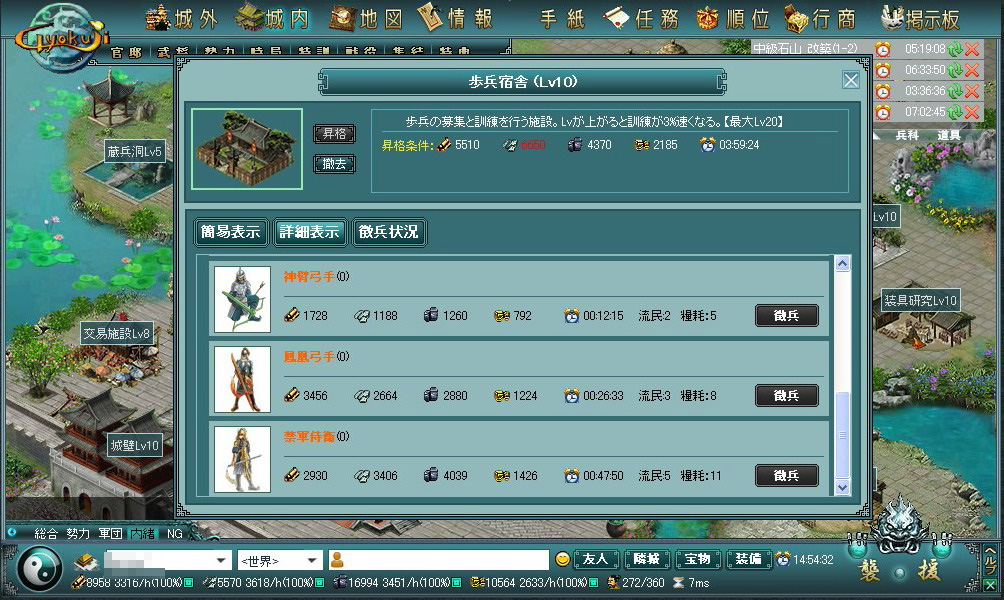
Task: Toggle the 内緒 chat channel
Action: coord(143,534)
